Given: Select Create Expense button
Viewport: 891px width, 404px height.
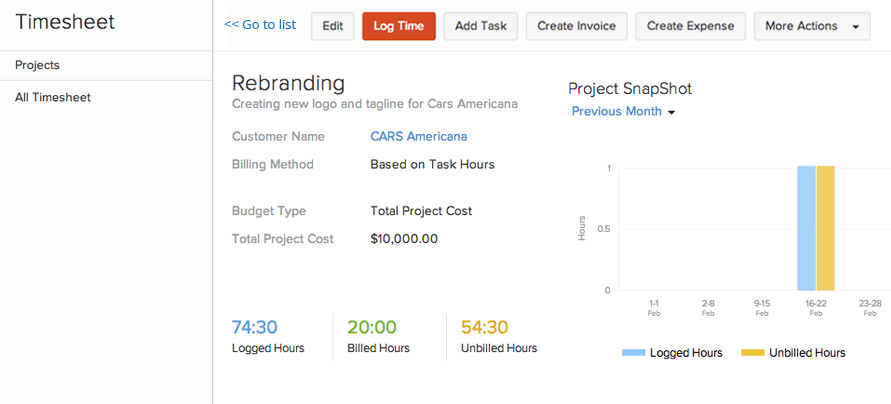Looking at the screenshot, I should coord(690,26).
